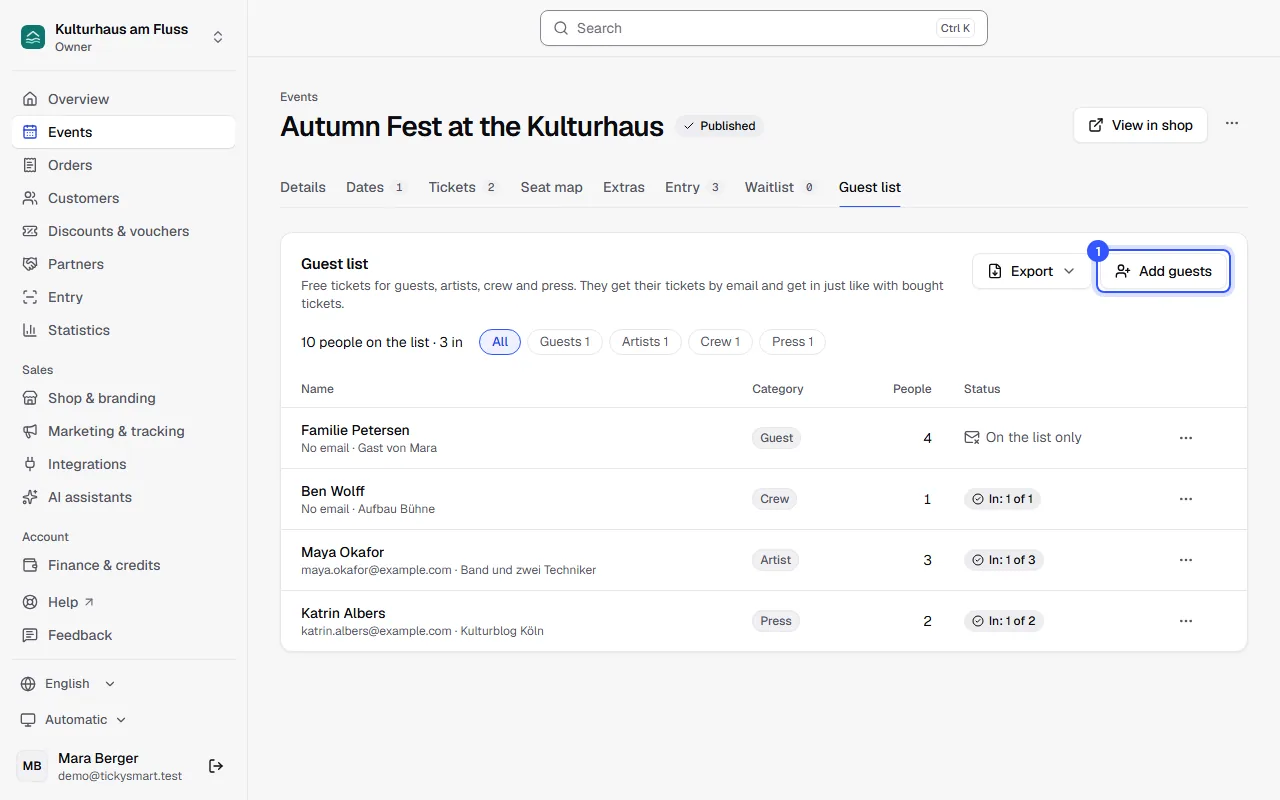Open the Automatic theme dropdown
This screenshot has width=1280, height=800.
[x=75, y=720]
